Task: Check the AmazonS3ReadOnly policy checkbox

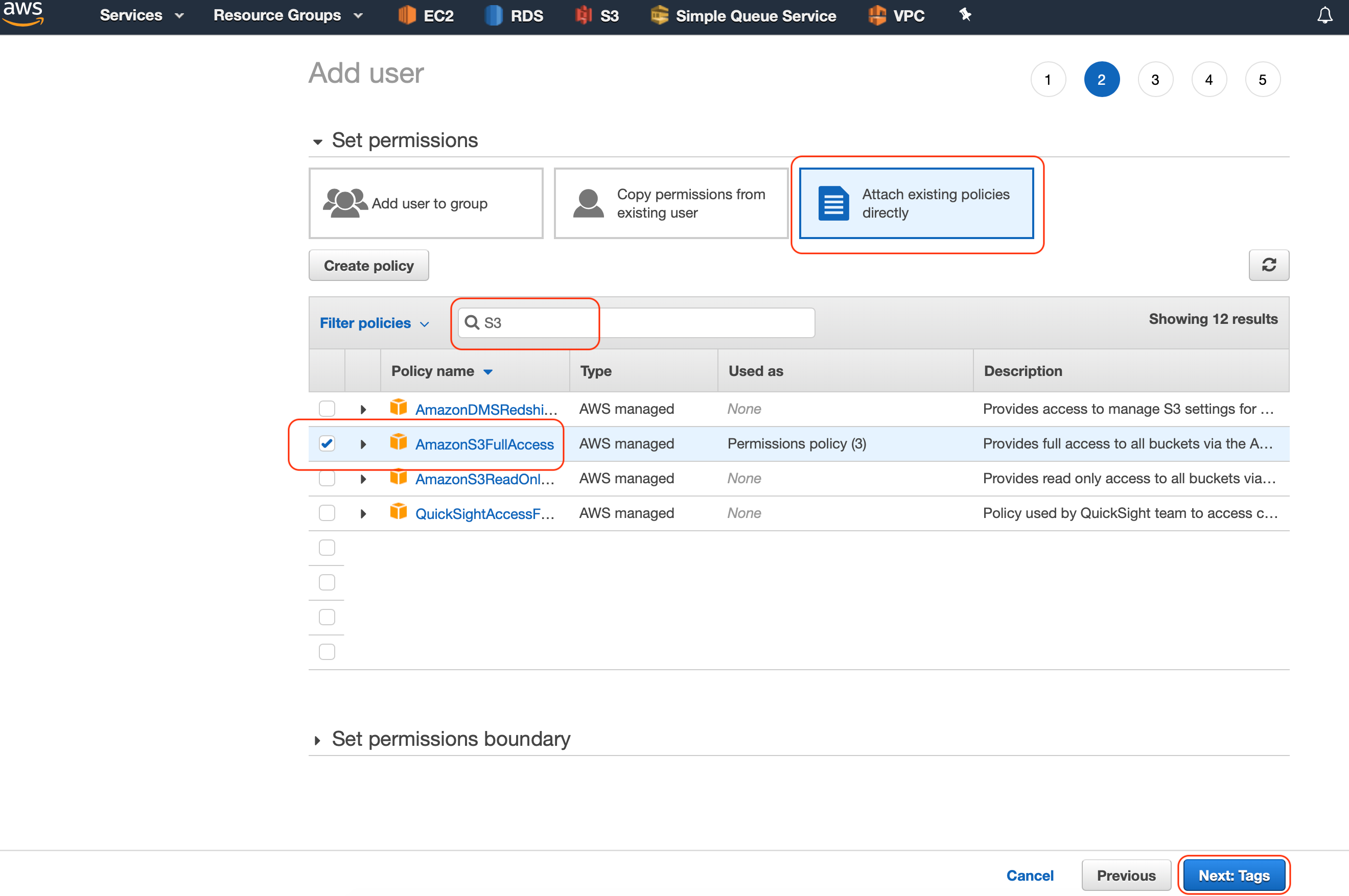Action: 327,478
